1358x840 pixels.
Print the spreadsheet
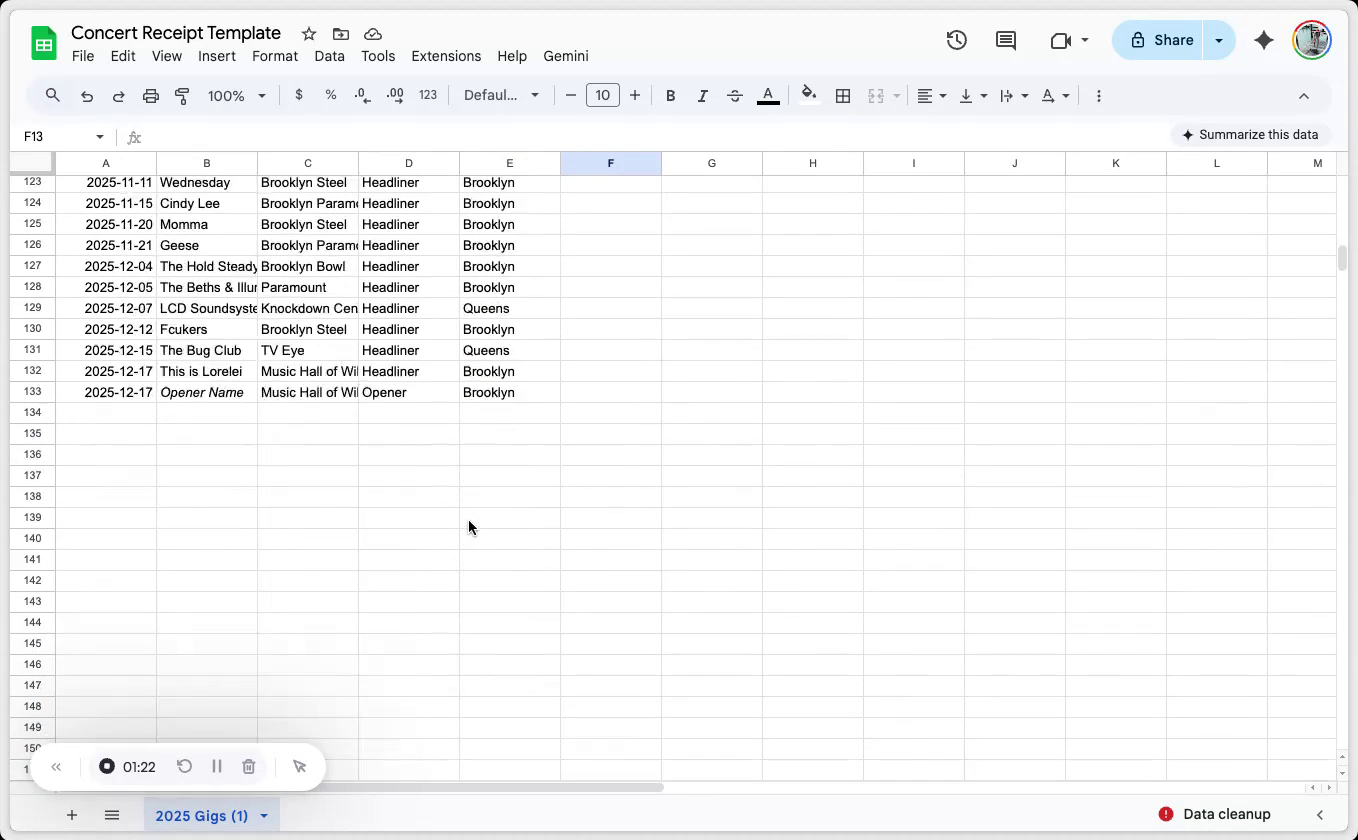(151, 96)
